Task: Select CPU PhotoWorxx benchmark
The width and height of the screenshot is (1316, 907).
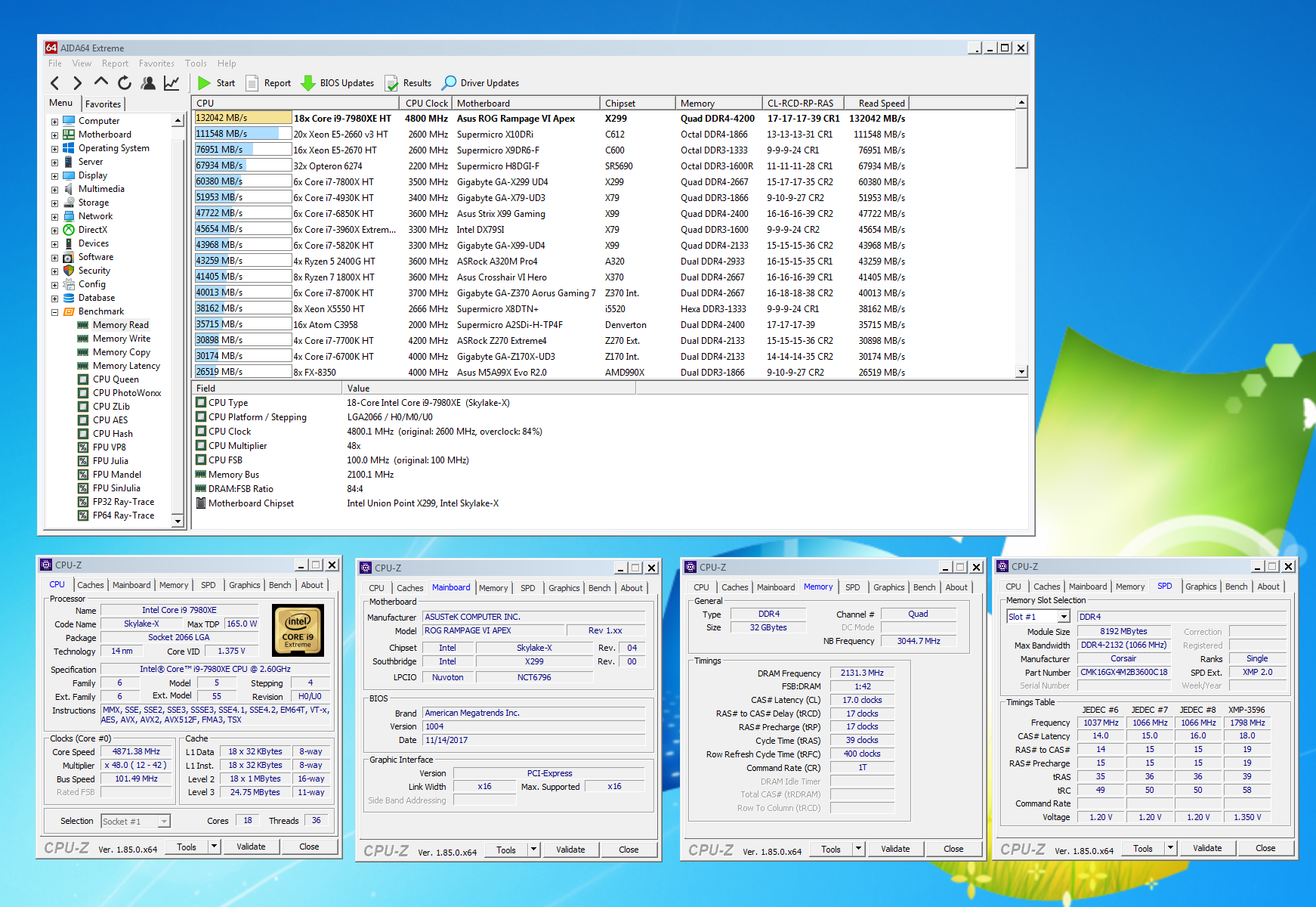Action: [127, 393]
